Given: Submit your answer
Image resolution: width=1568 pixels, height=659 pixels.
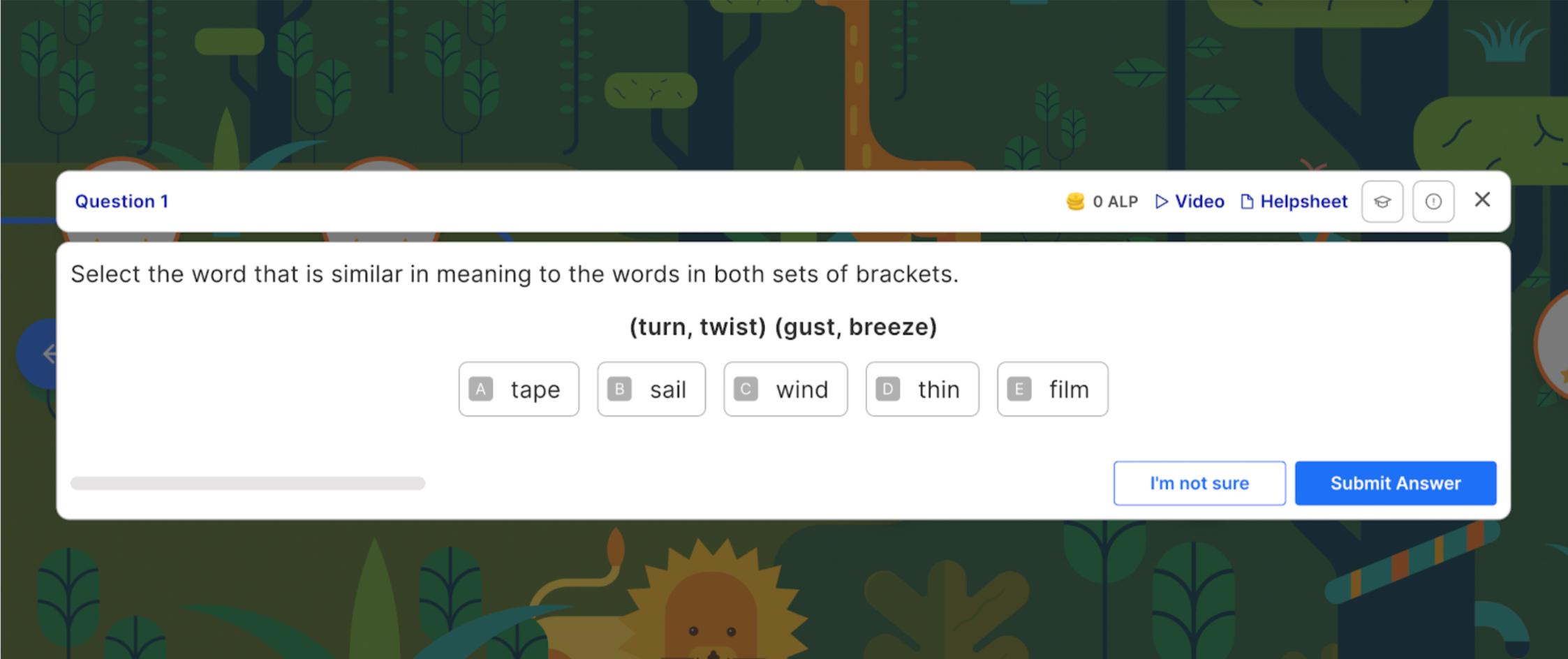Looking at the screenshot, I should 1395,482.
